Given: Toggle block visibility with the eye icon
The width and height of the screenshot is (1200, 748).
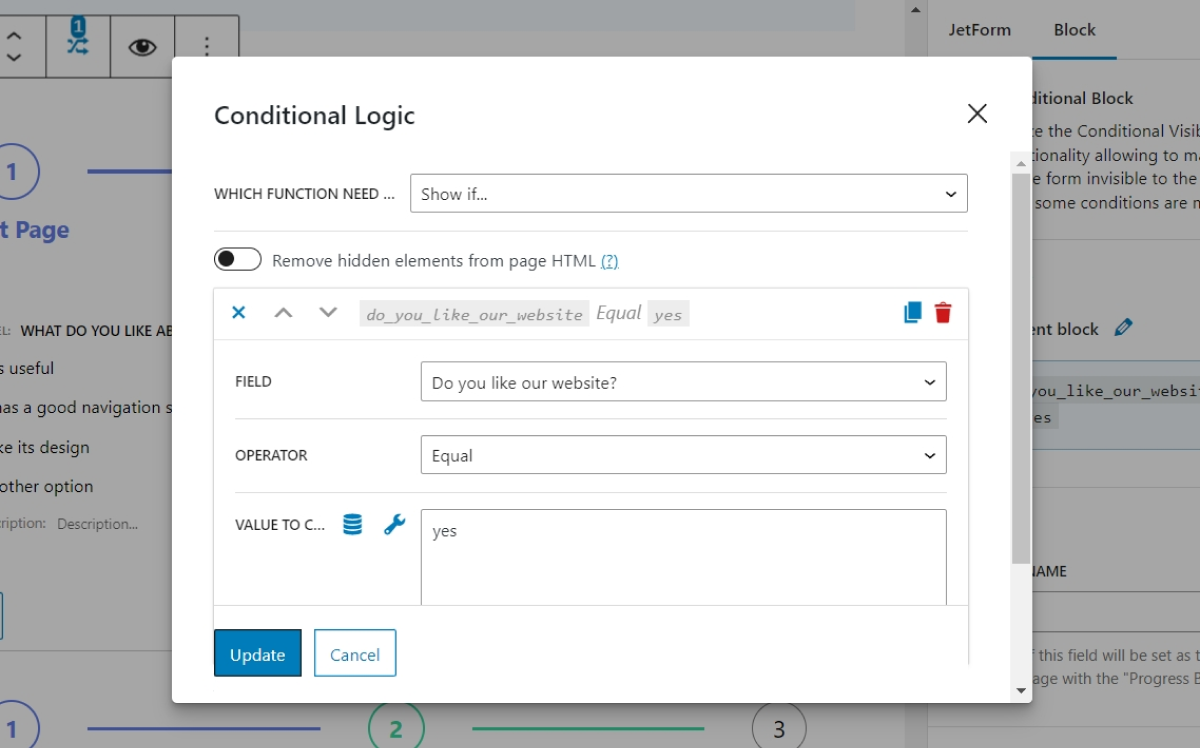Looking at the screenshot, I should click(142, 45).
